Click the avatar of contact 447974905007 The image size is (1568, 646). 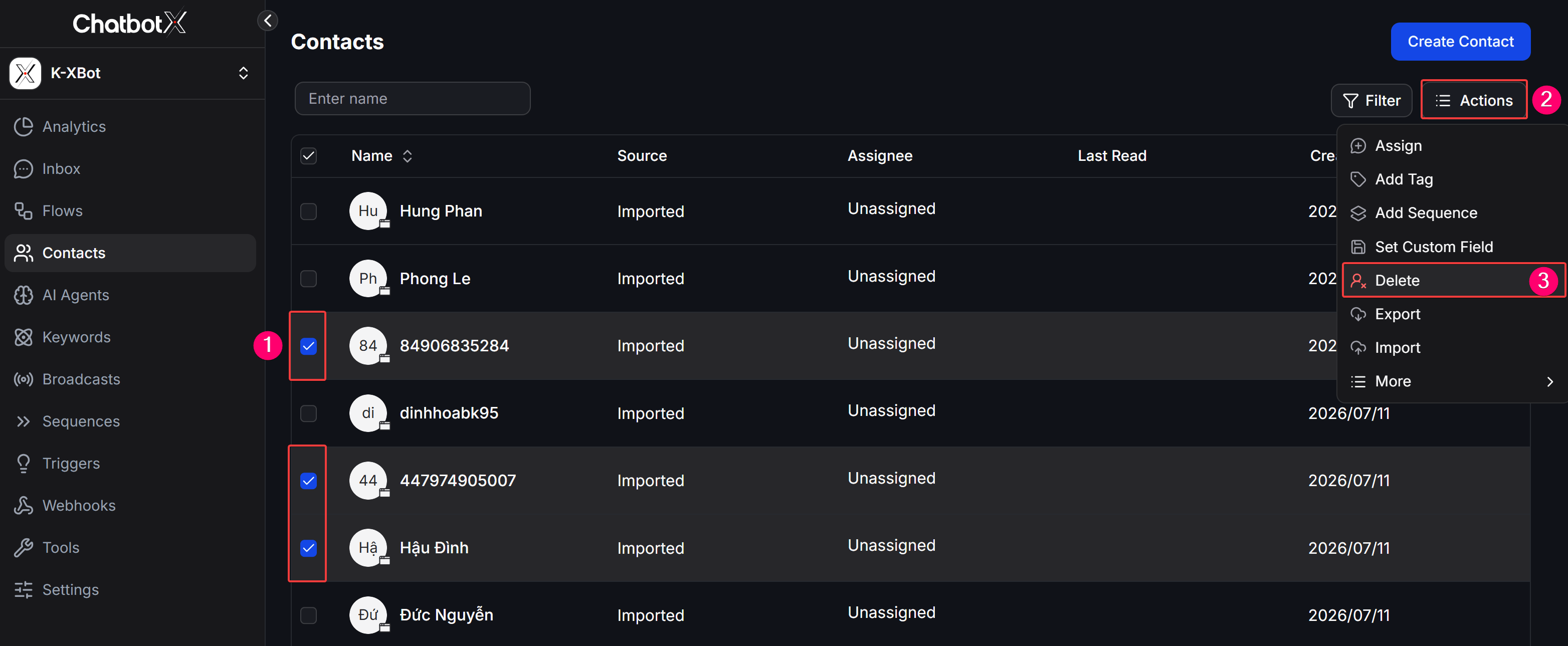click(x=368, y=480)
